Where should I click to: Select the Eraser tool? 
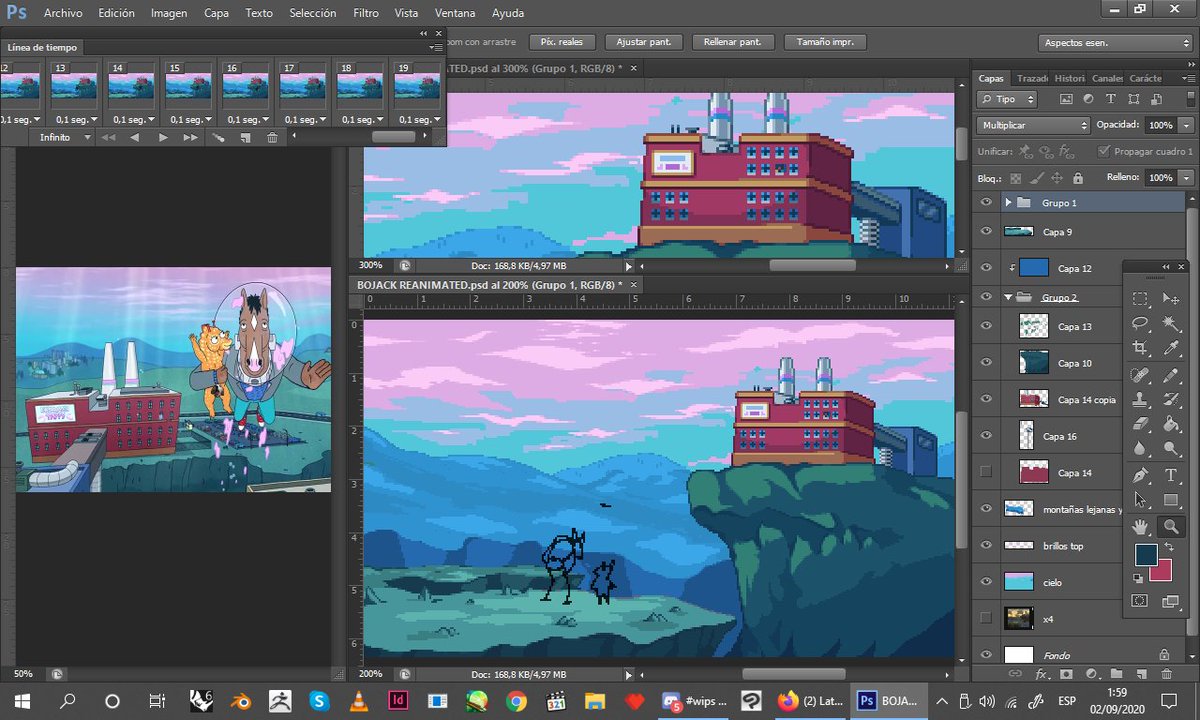pos(1139,424)
